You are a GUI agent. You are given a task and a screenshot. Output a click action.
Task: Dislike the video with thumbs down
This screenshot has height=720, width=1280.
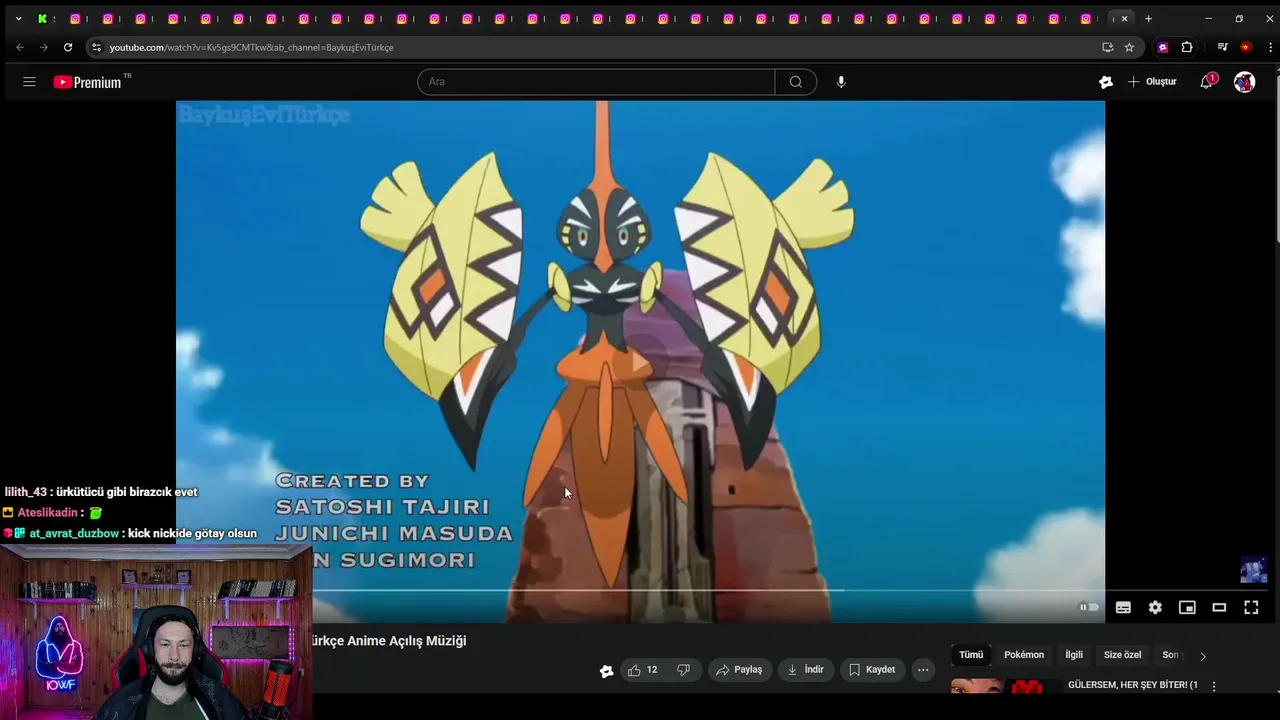pyautogui.click(x=684, y=670)
